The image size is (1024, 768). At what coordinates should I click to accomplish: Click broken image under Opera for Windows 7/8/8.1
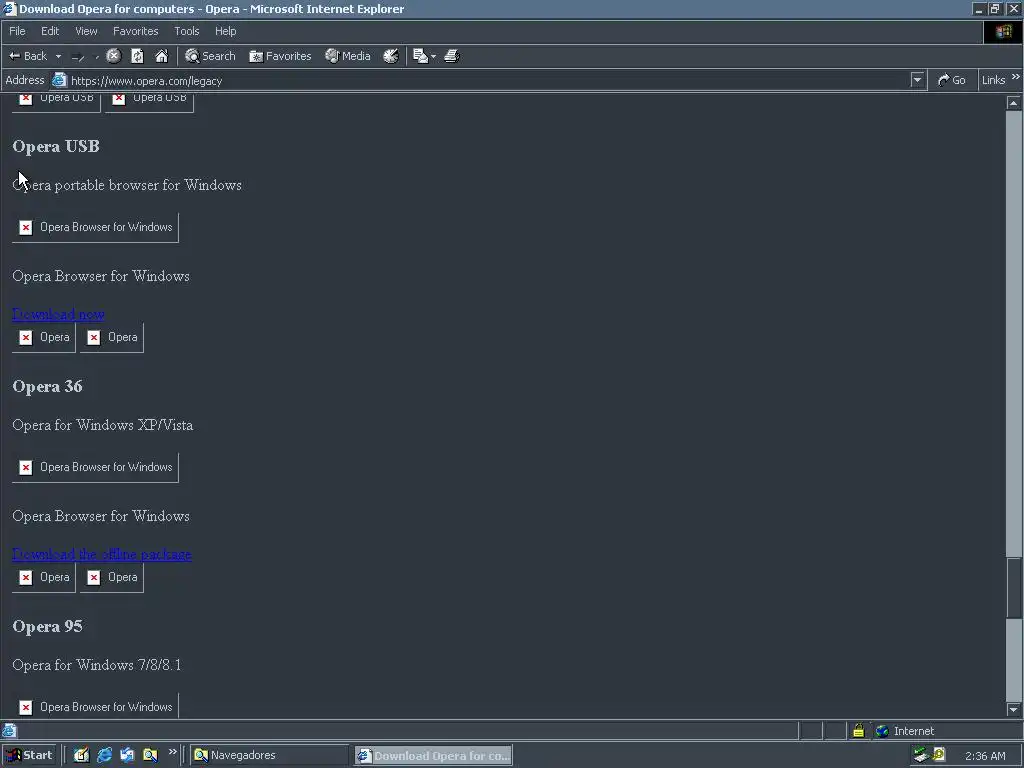(95, 707)
